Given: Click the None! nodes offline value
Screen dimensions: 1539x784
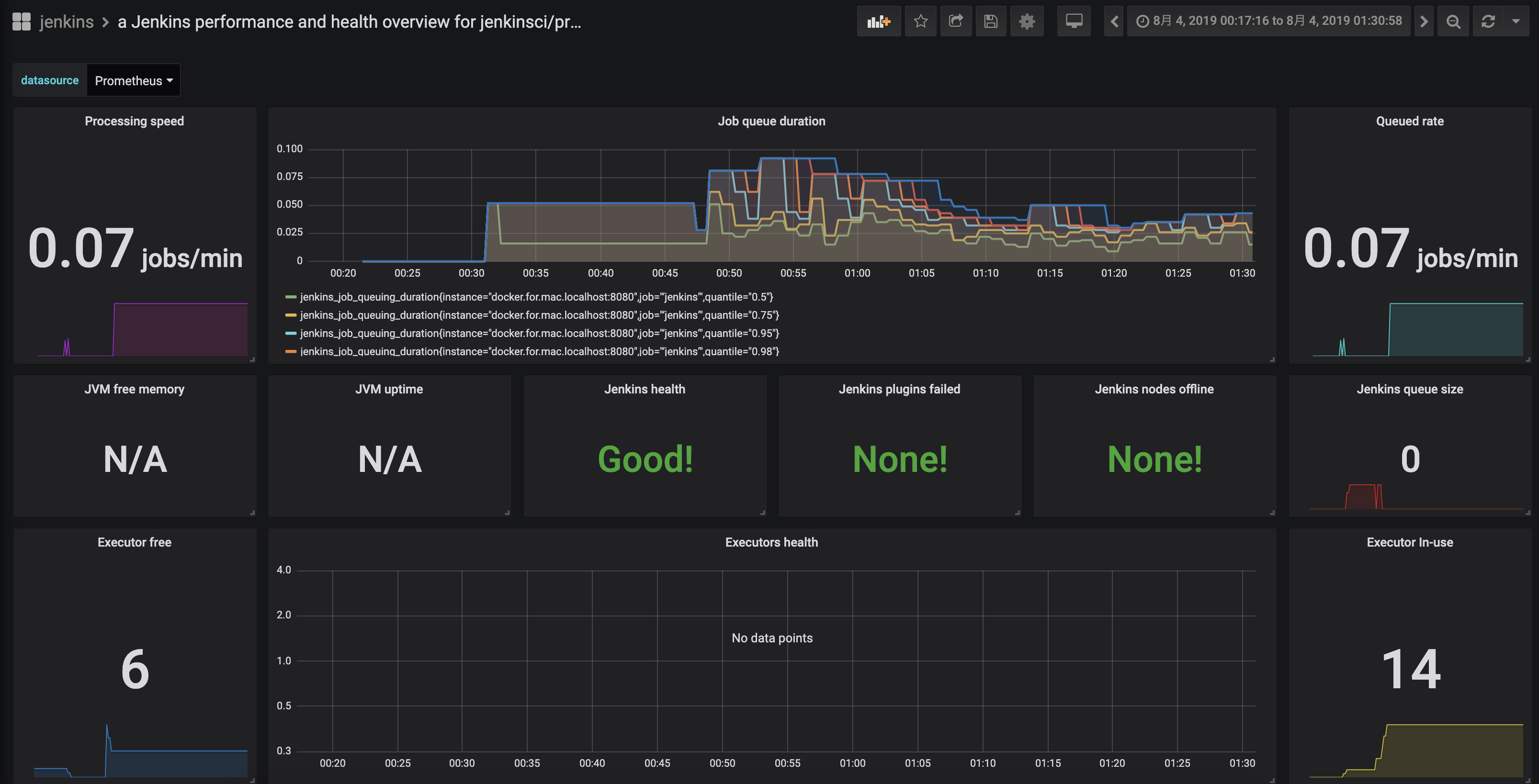Looking at the screenshot, I should pos(1154,459).
